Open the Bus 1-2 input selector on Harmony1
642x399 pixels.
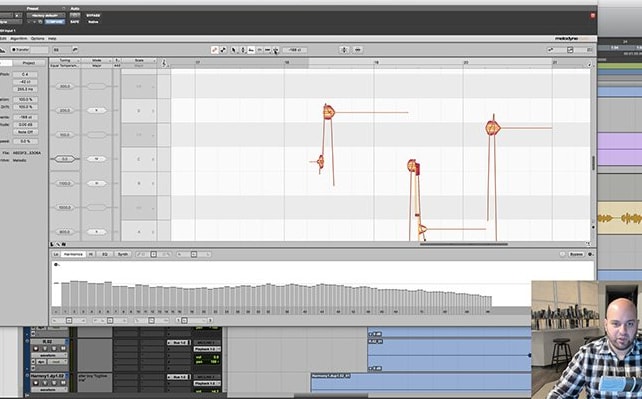pyautogui.click(x=179, y=377)
